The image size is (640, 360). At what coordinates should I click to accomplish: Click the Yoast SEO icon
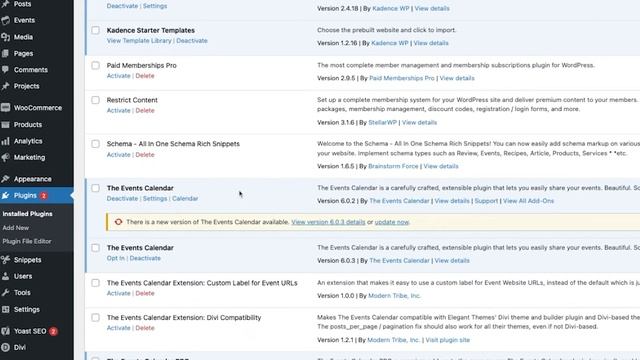(x=5, y=331)
